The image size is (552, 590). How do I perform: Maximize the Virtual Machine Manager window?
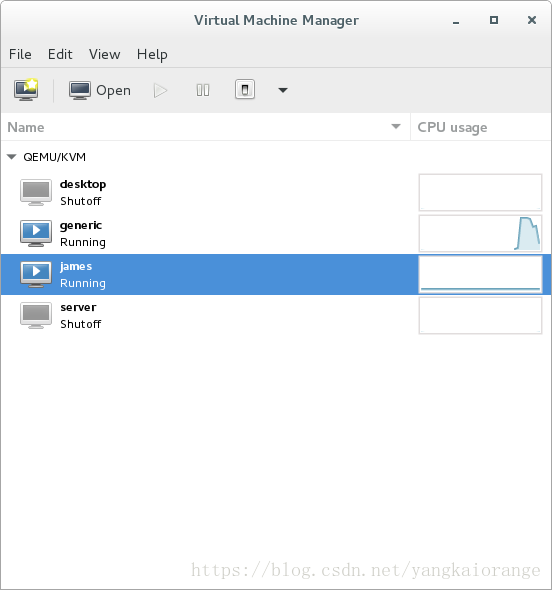494,20
